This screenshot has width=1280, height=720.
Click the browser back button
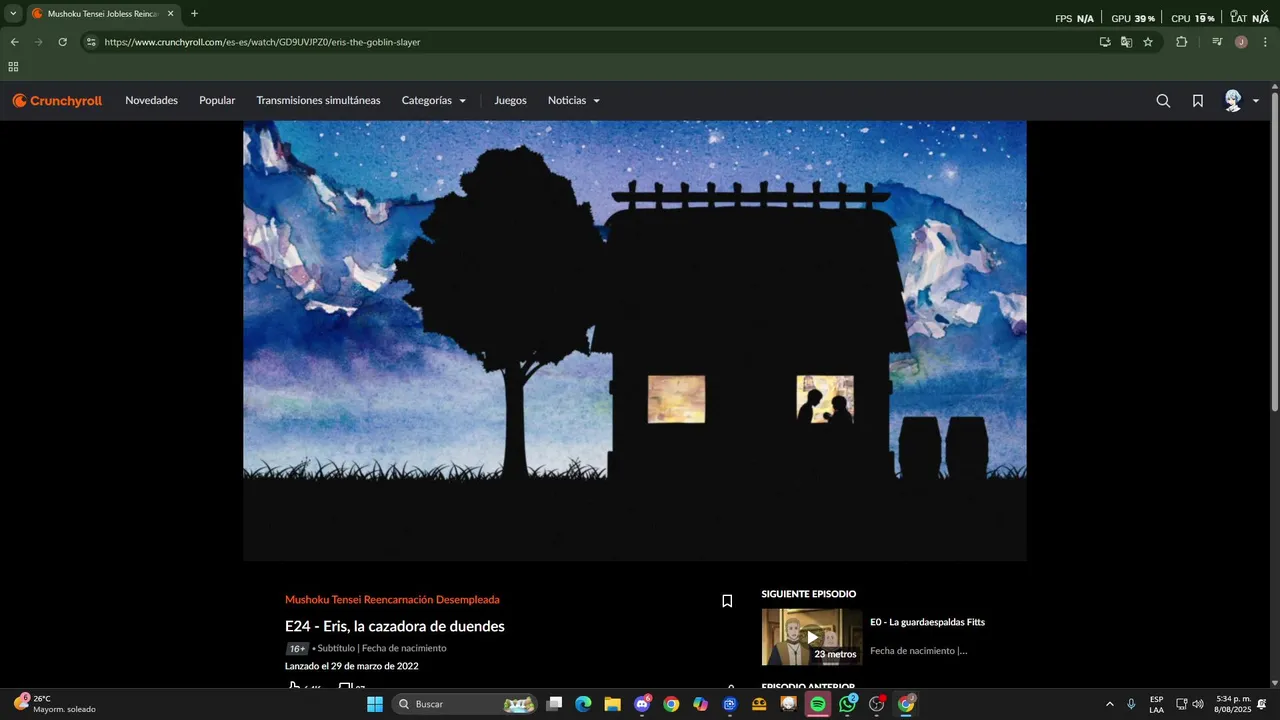point(14,42)
